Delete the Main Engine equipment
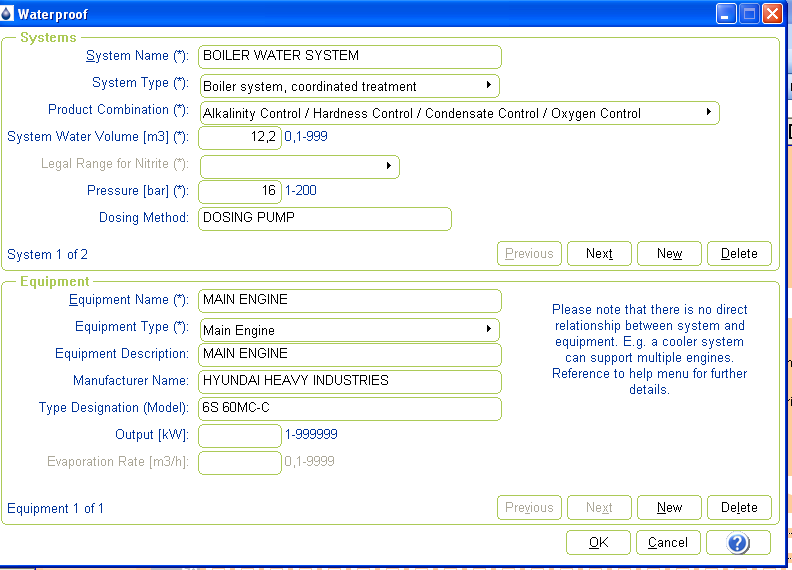Viewport: 792px width, 570px height. pos(739,508)
